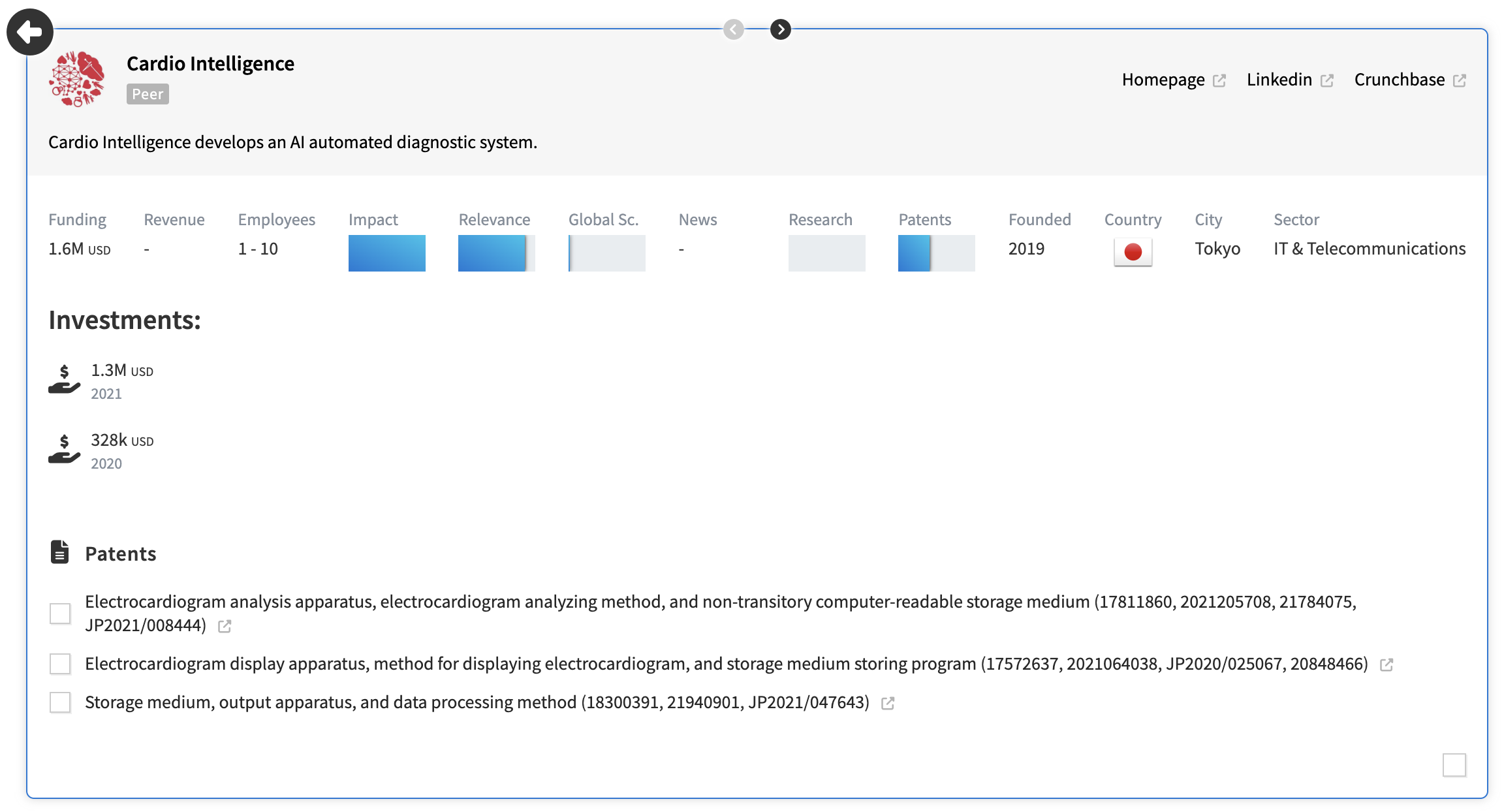Open the Linkedin link
The width and height of the screenshot is (1504, 812).
click(x=1279, y=80)
